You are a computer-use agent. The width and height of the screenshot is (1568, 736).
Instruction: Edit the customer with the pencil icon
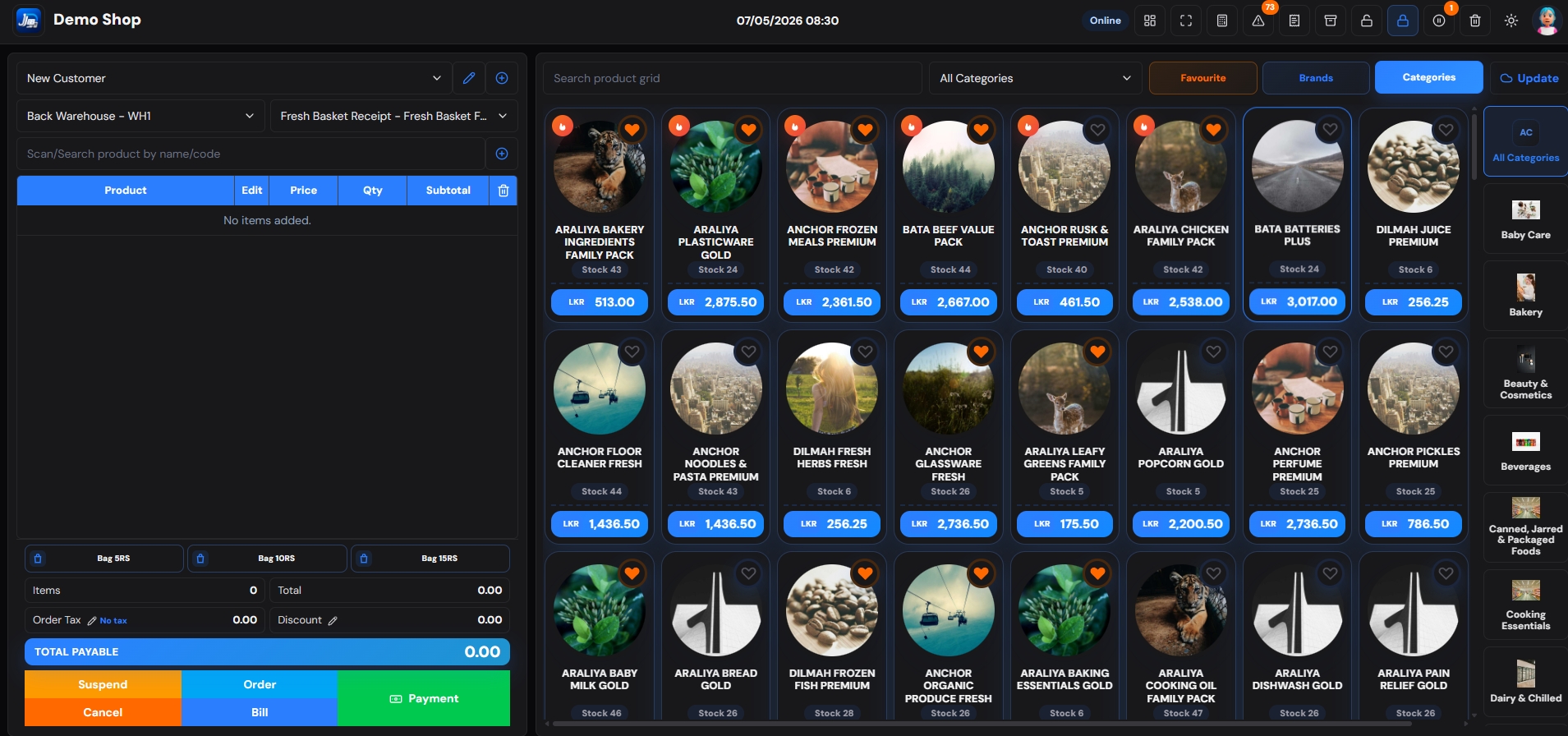(469, 78)
